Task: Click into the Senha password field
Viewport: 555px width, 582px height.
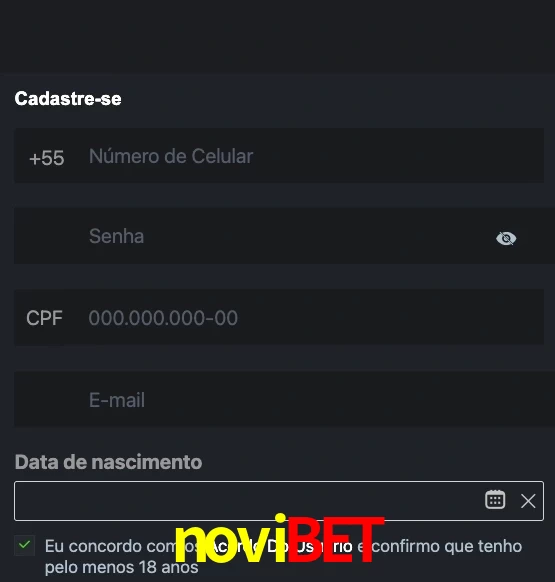Action: (x=284, y=236)
